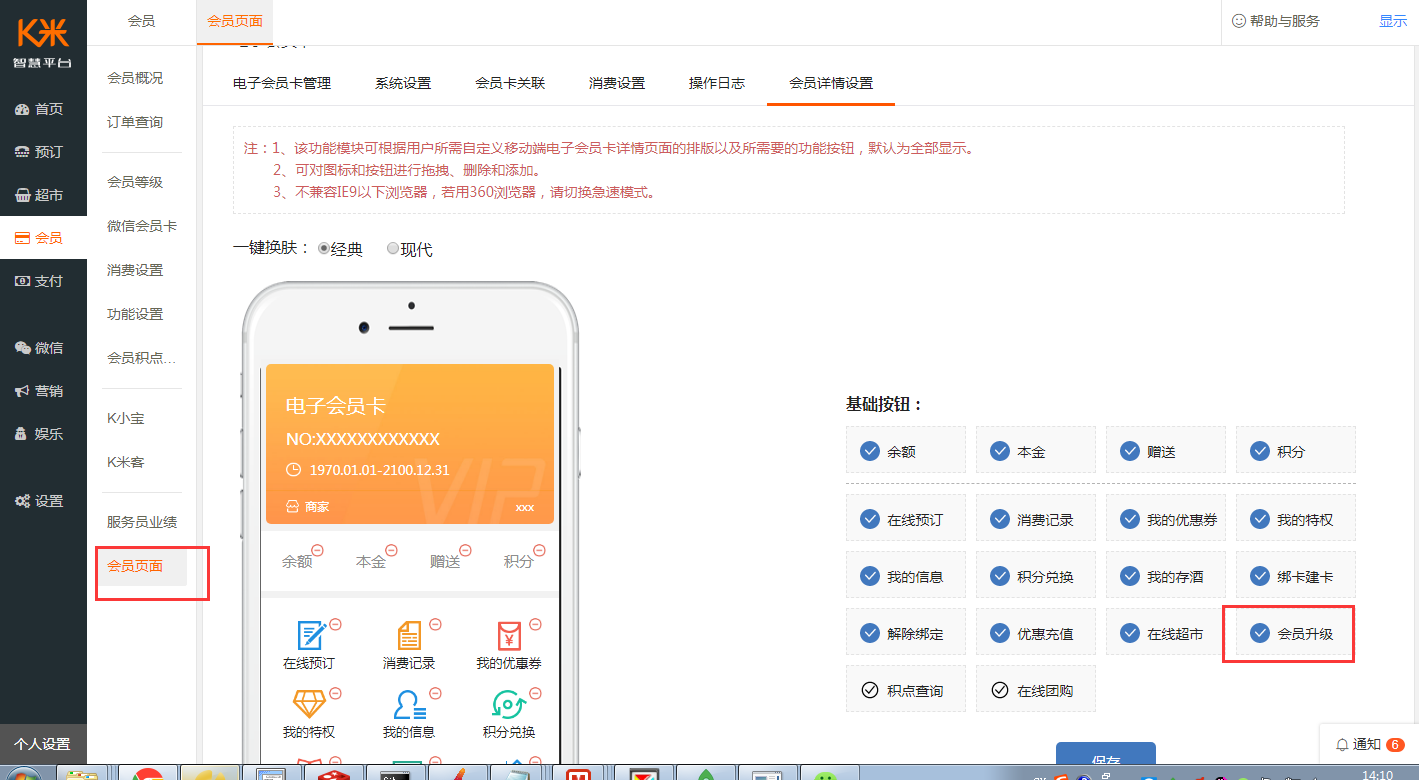Select the 会员详情设置 tab
This screenshot has width=1419, height=780.
(831, 83)
